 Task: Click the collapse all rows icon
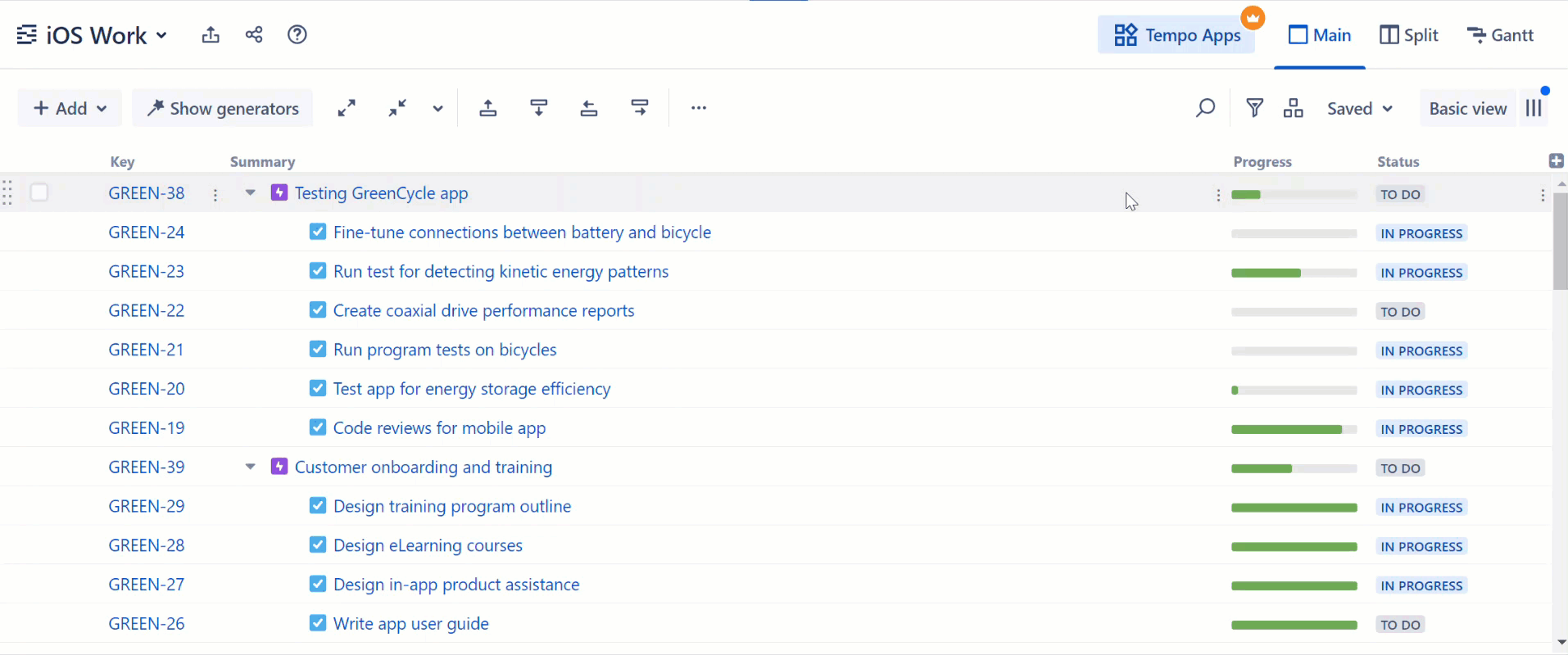(x=397, y=108)
